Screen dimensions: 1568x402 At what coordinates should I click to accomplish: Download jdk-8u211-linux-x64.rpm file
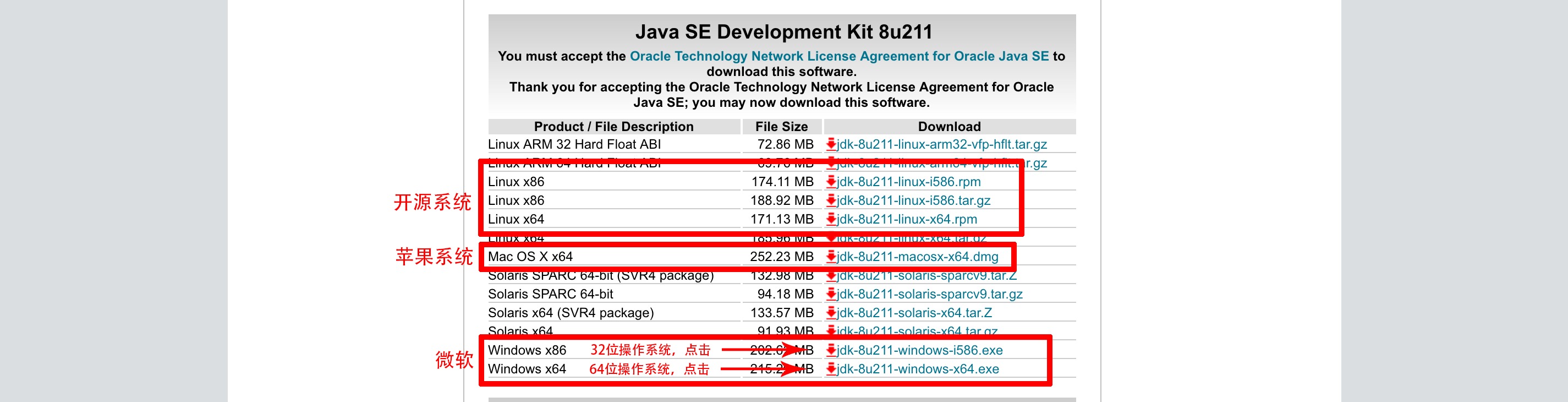906,219
